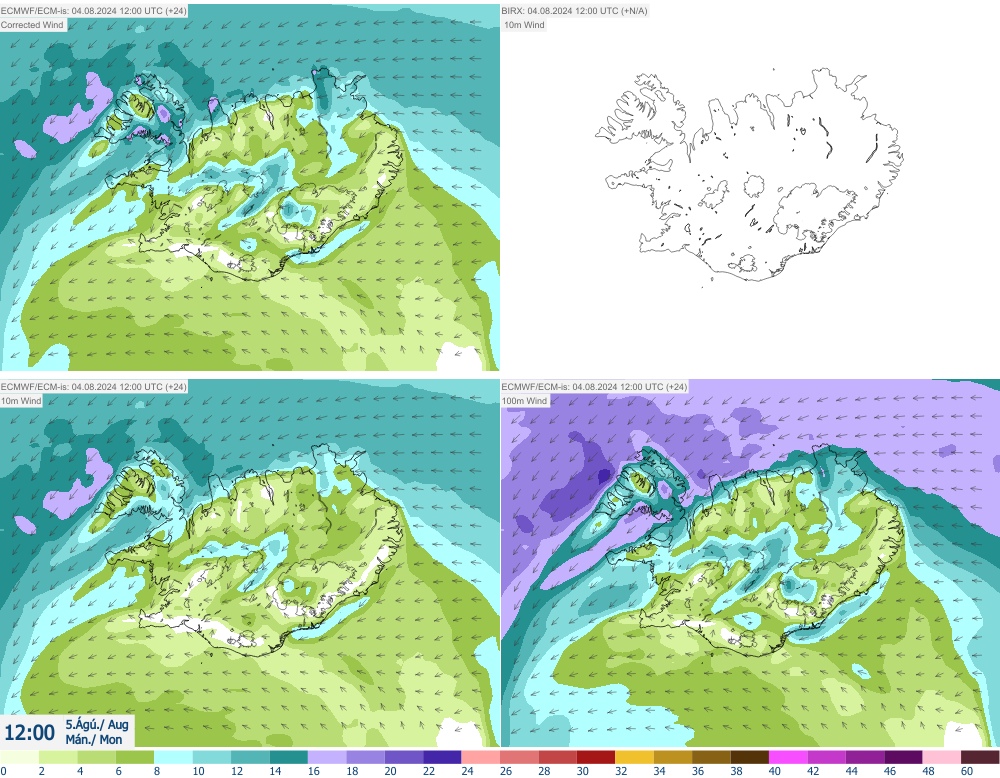
Task: Click the legend value label '40'
Action: (x=775, y=771)
